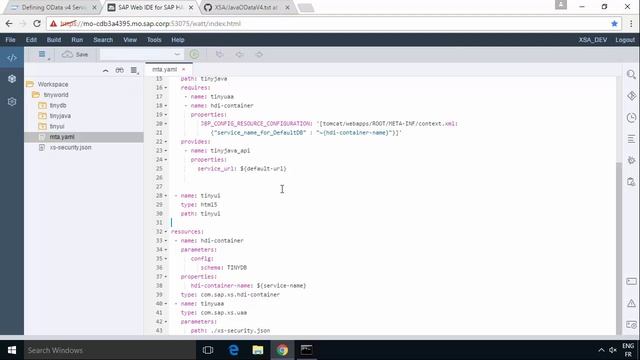The width and height of the screenshot is (640, 360).
Task: Open the Git history clock icon
Action: click(631, 118)
